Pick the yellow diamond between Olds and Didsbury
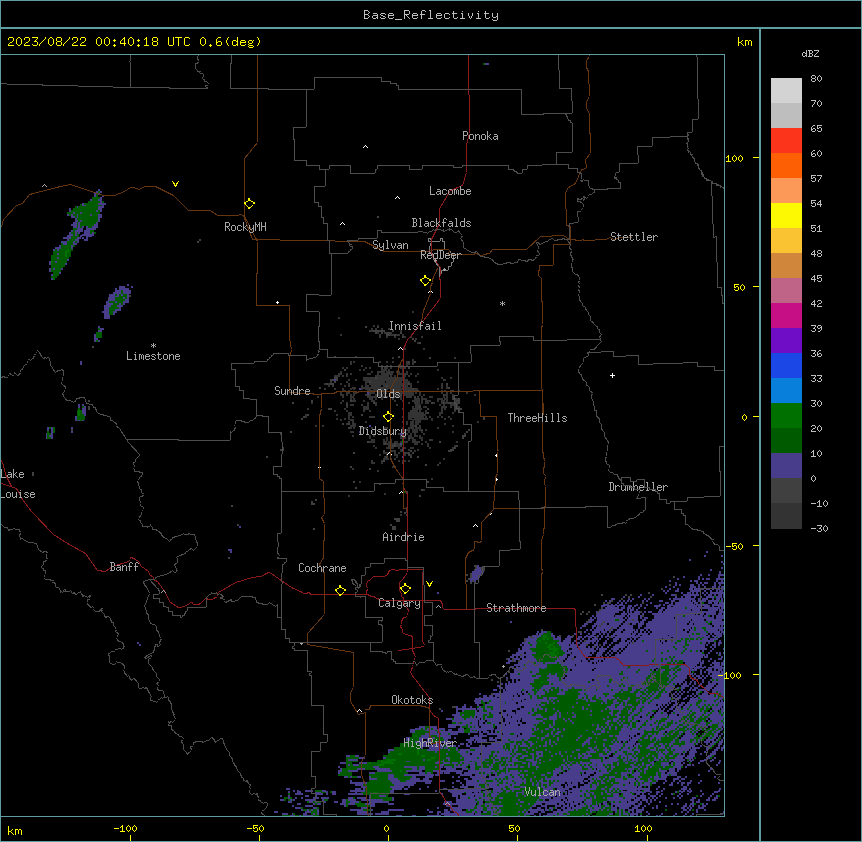This screenshot has height=842, width=862. pyautogui.click(x=388, y=417)
